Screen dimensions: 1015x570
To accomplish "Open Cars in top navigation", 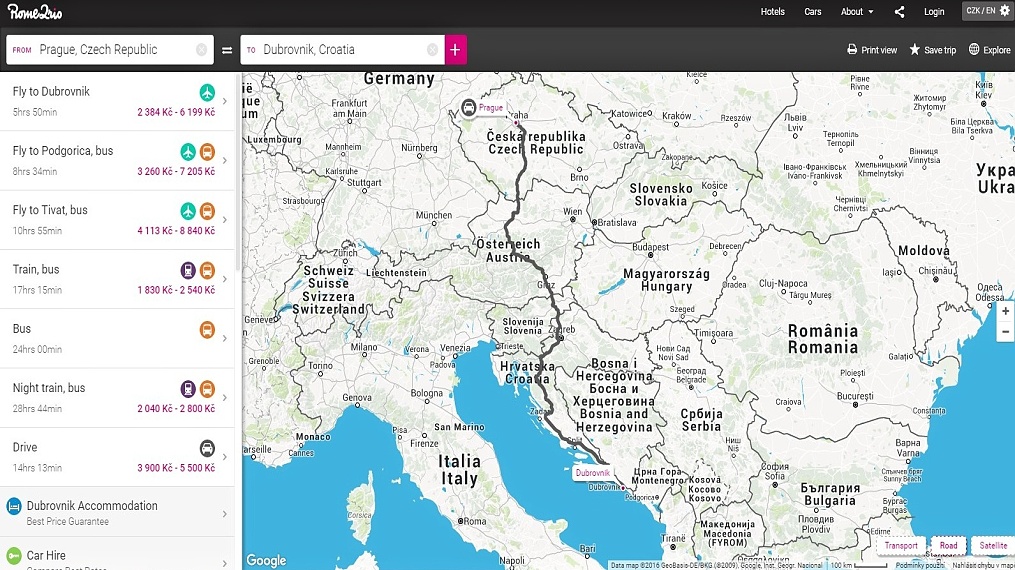I will (x=812, y=12).
